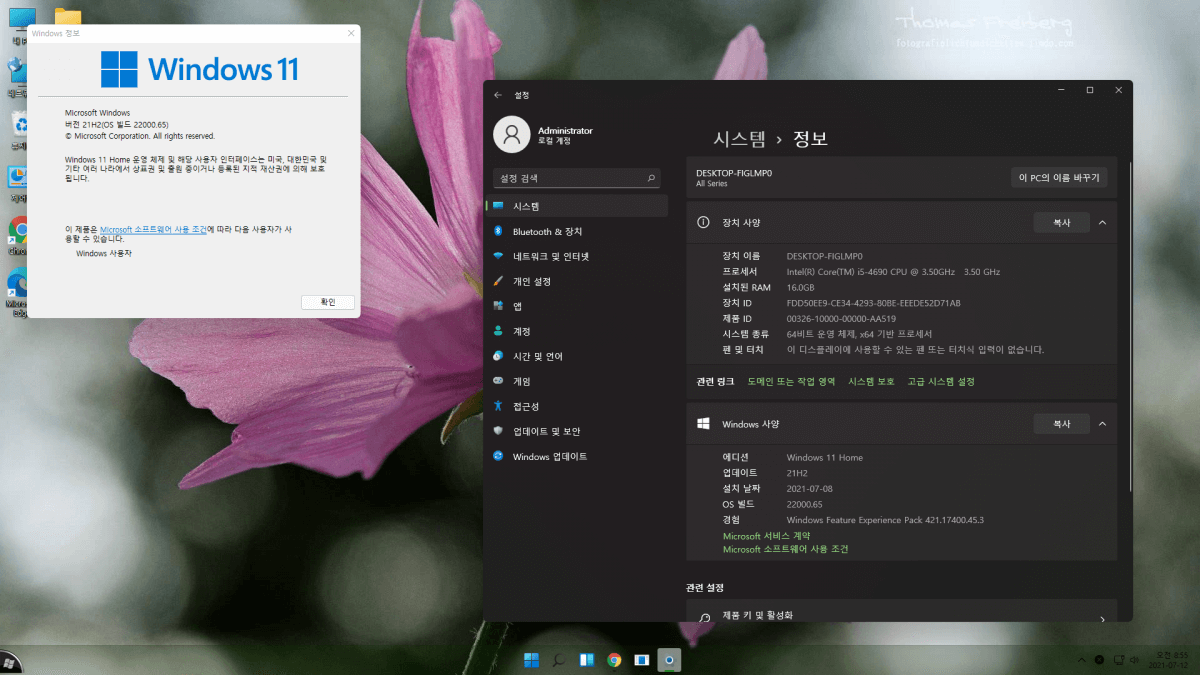Open 업데이트 및 보안 settings

[x=578, y=431]
